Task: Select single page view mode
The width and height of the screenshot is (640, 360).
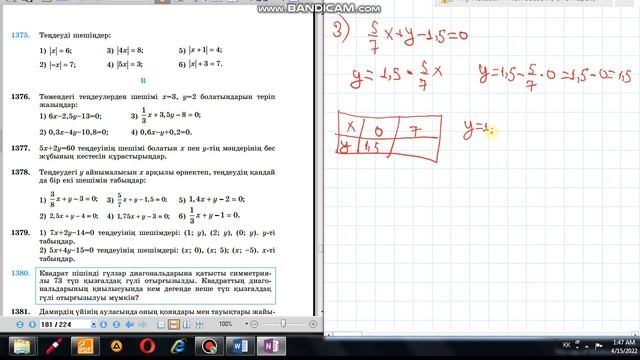Action: pyautogui.click(x=161, y=324)
